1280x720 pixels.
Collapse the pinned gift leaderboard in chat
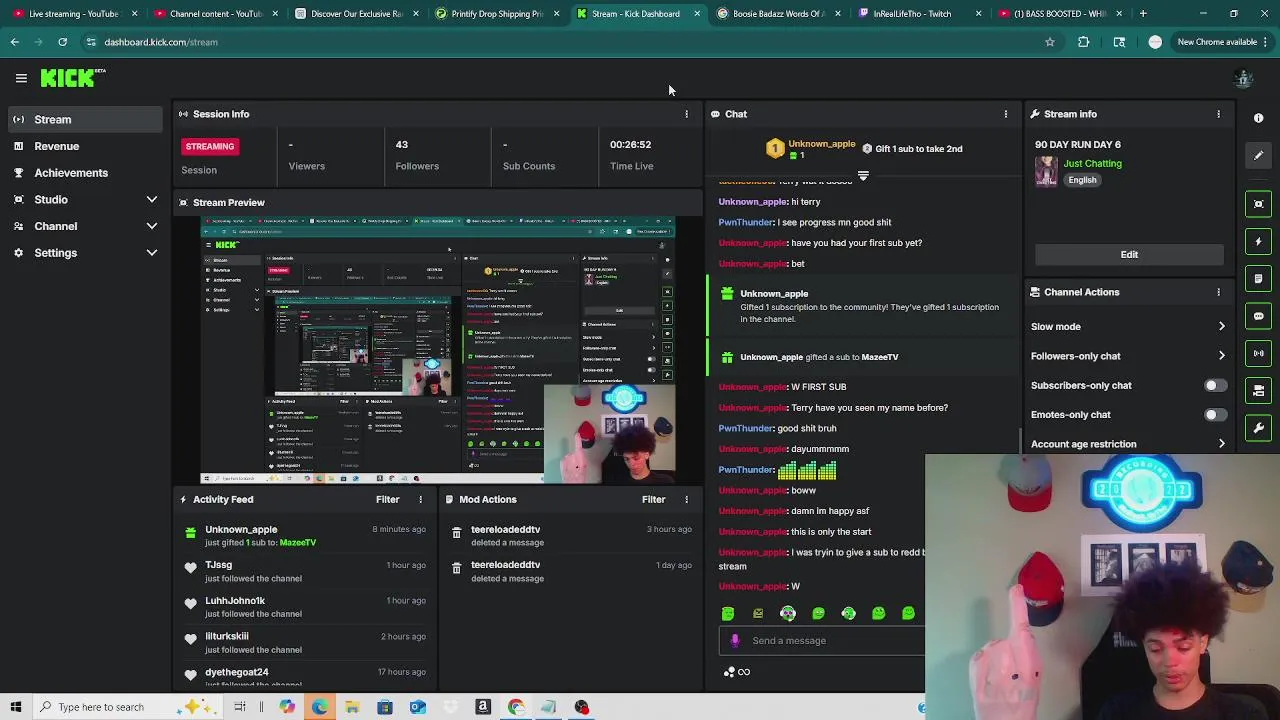[863, 176]
